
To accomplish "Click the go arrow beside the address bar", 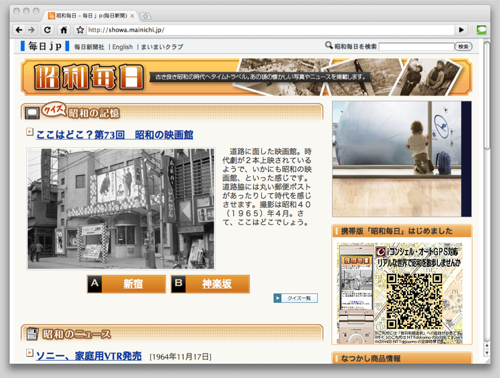I will (x=461, y=30).
